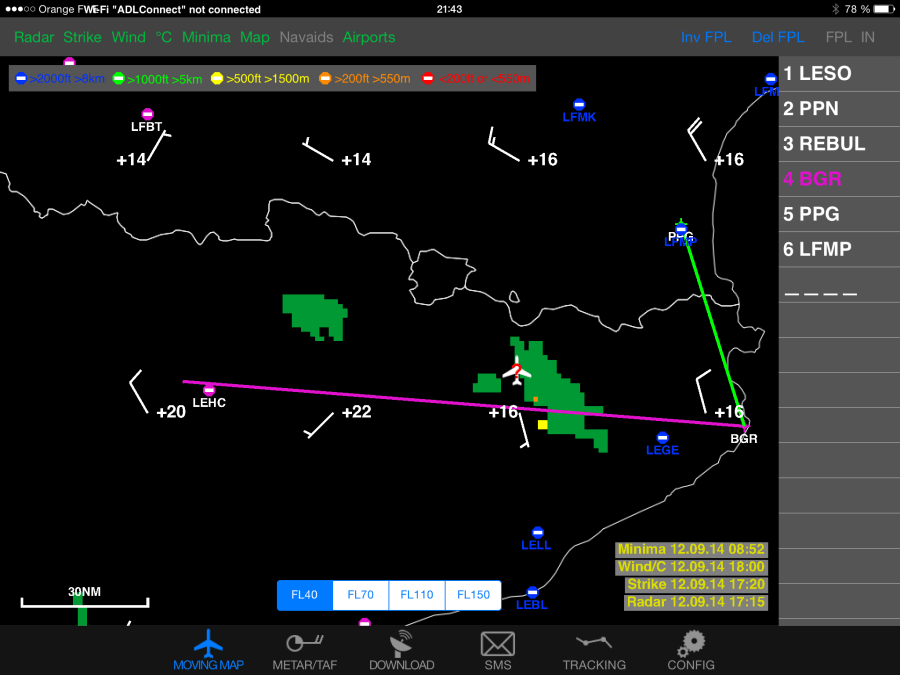Toggle the Strike overlay

(82, 37)
